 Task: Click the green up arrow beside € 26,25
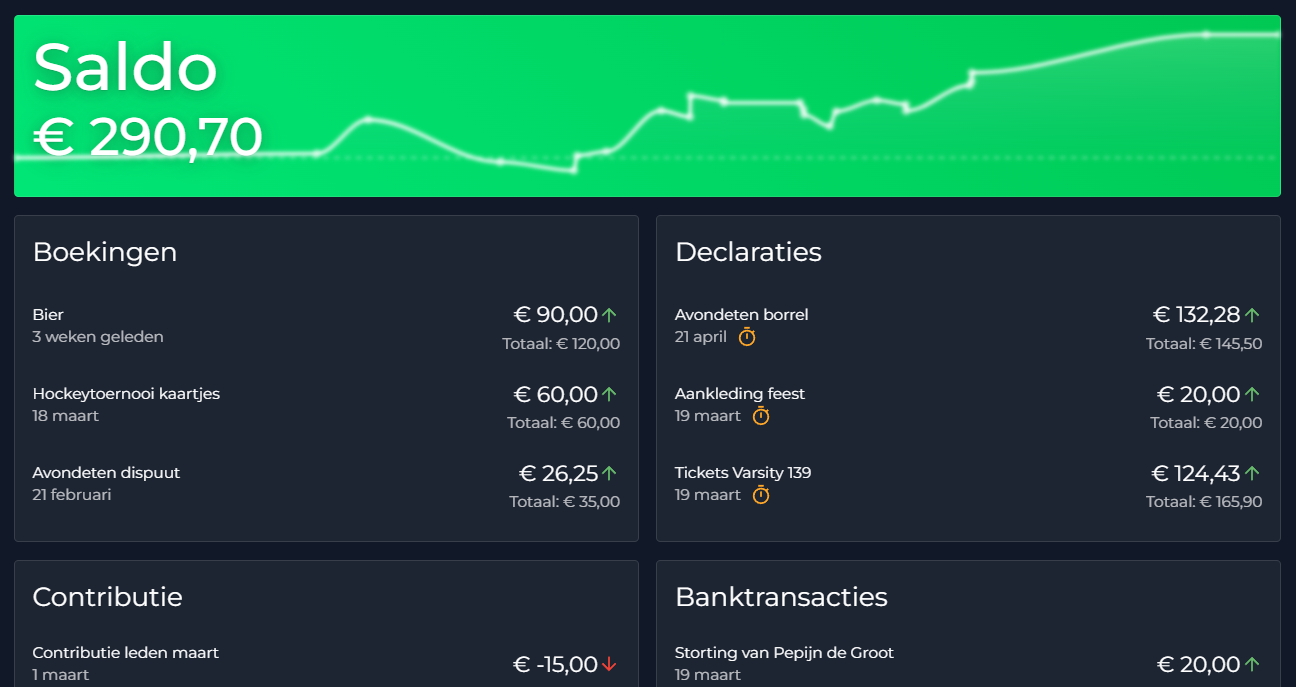click(609, 473)
